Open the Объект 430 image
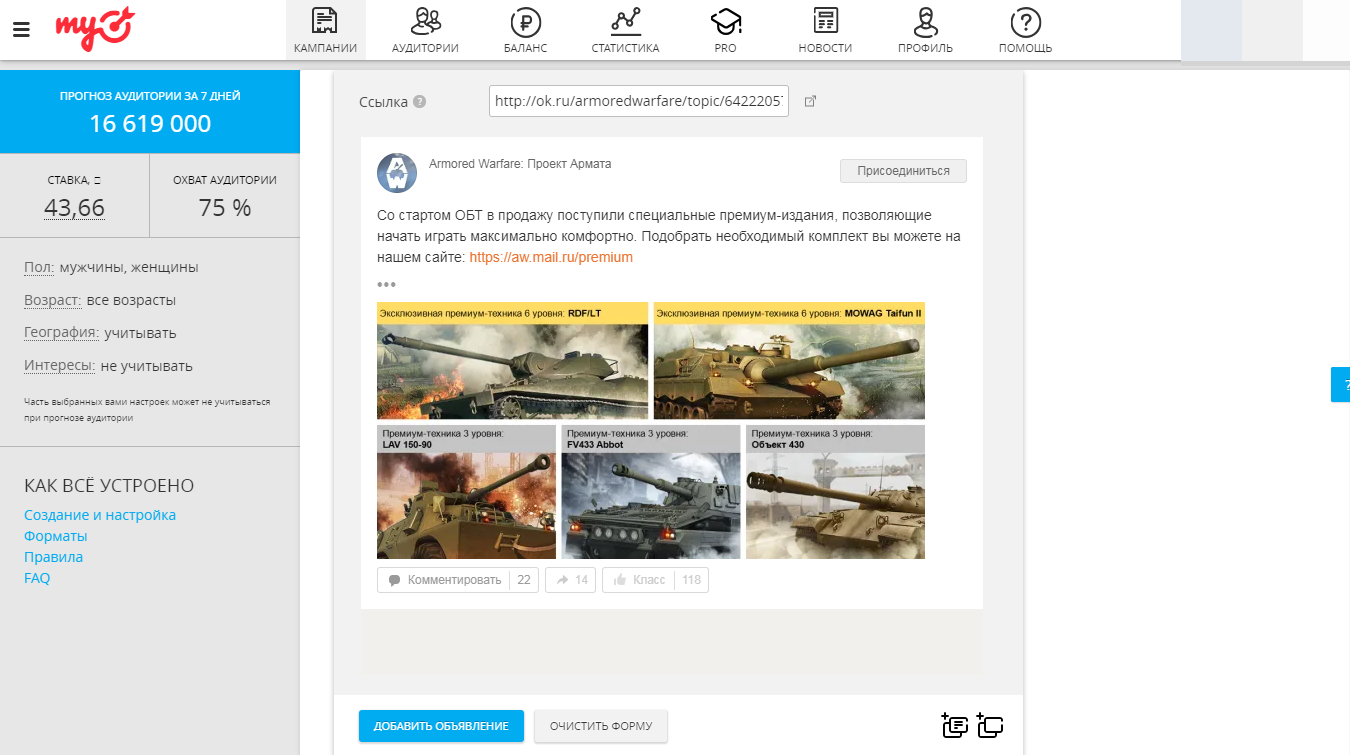The image size is (1350, 755). 835,492
